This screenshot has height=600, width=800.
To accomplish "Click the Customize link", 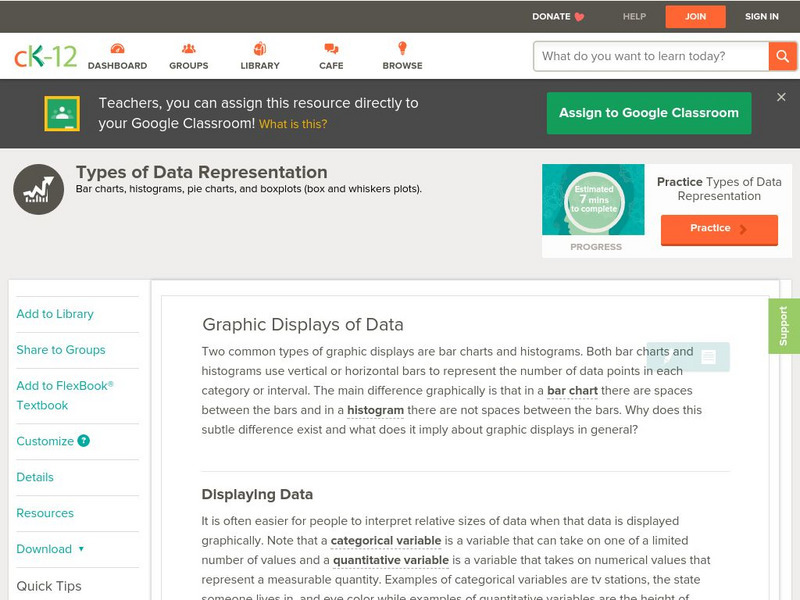I will 45,441.
